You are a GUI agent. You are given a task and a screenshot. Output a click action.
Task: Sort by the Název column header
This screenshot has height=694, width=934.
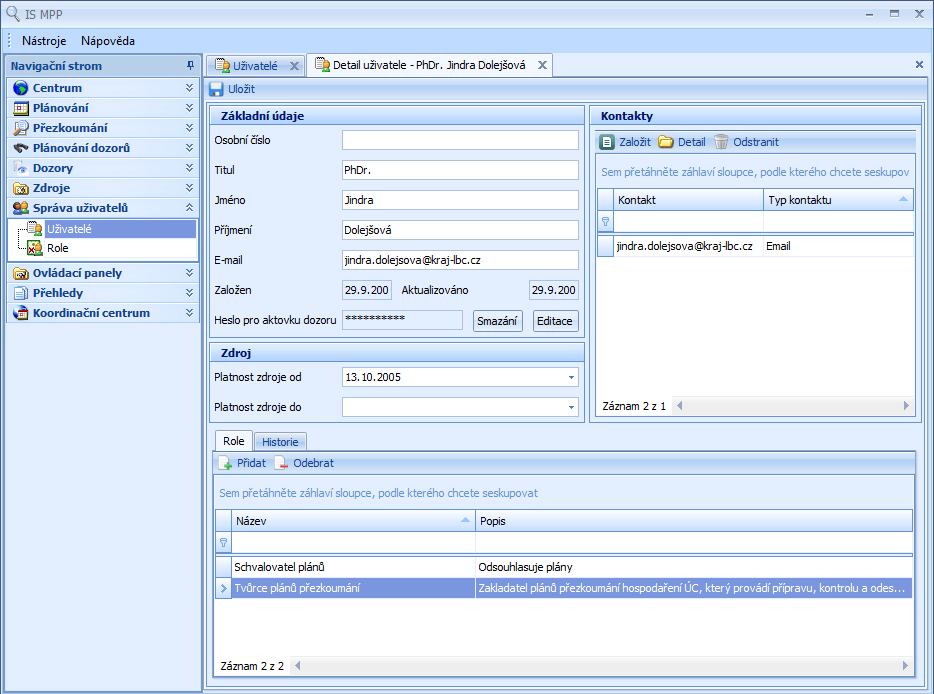pos(353,521)
